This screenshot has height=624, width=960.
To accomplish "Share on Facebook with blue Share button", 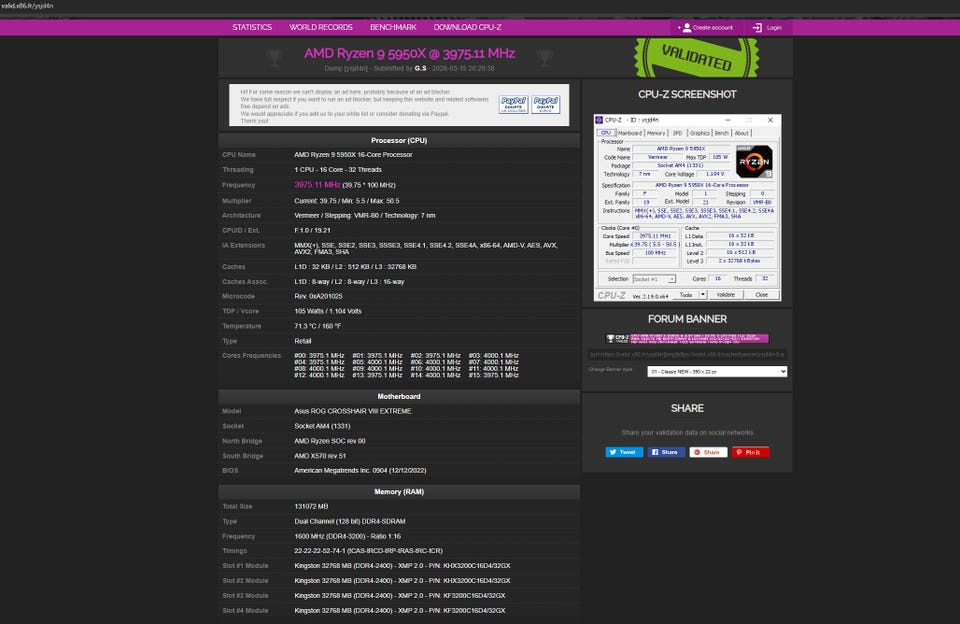I will pos(666,452).
